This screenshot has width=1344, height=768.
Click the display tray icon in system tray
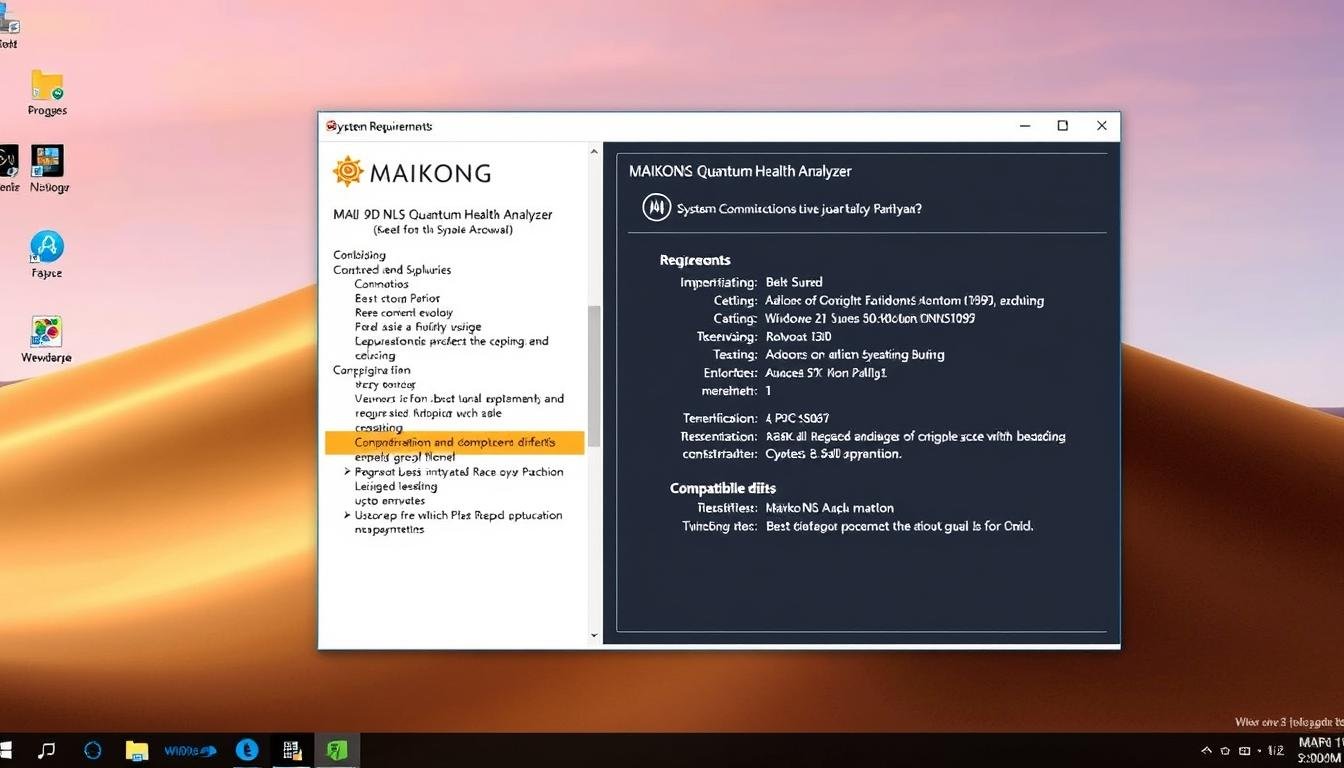pyautogui.click(x=1245, y=750)
